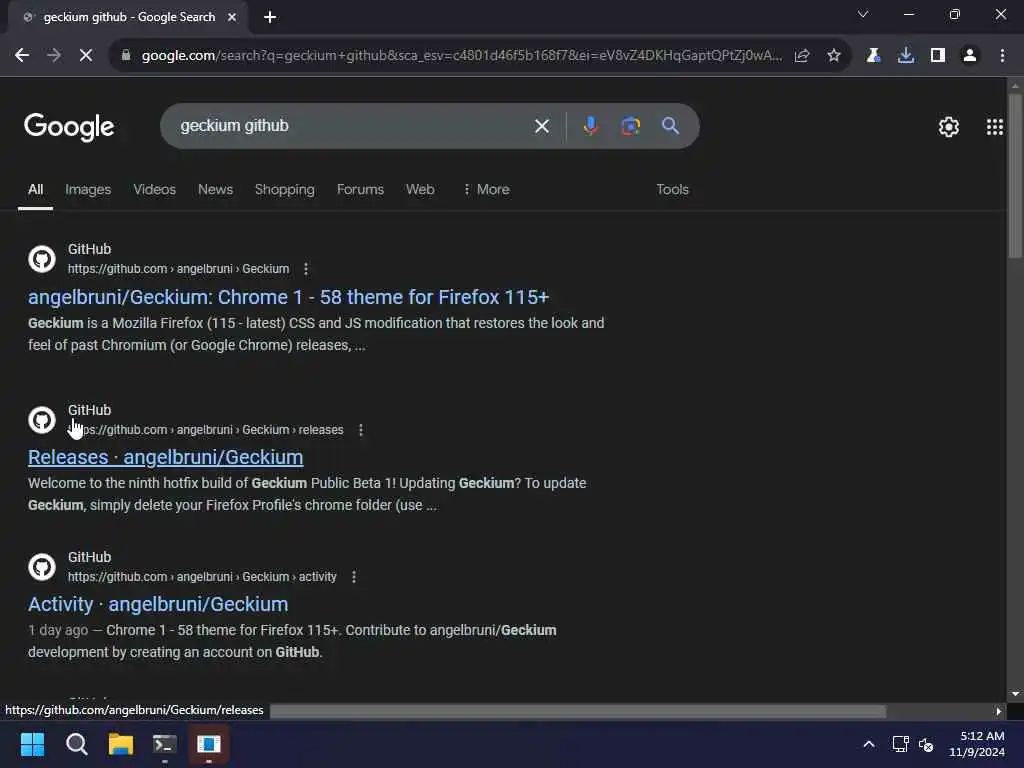
Task: Clear the search box text
Action: click(542, 126)
